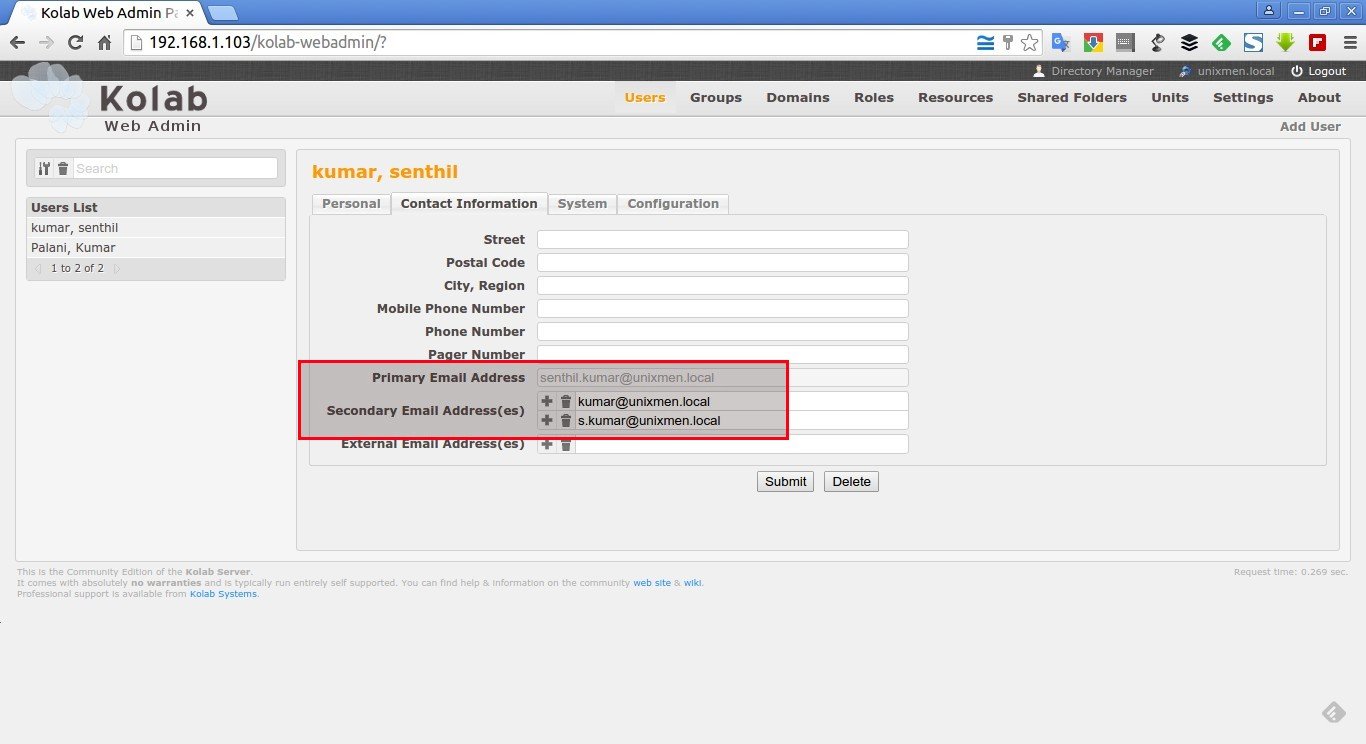1366x744 pixels.
Task: Click the kumar@unixmen.local secondary email field
Action: (741, 401)
